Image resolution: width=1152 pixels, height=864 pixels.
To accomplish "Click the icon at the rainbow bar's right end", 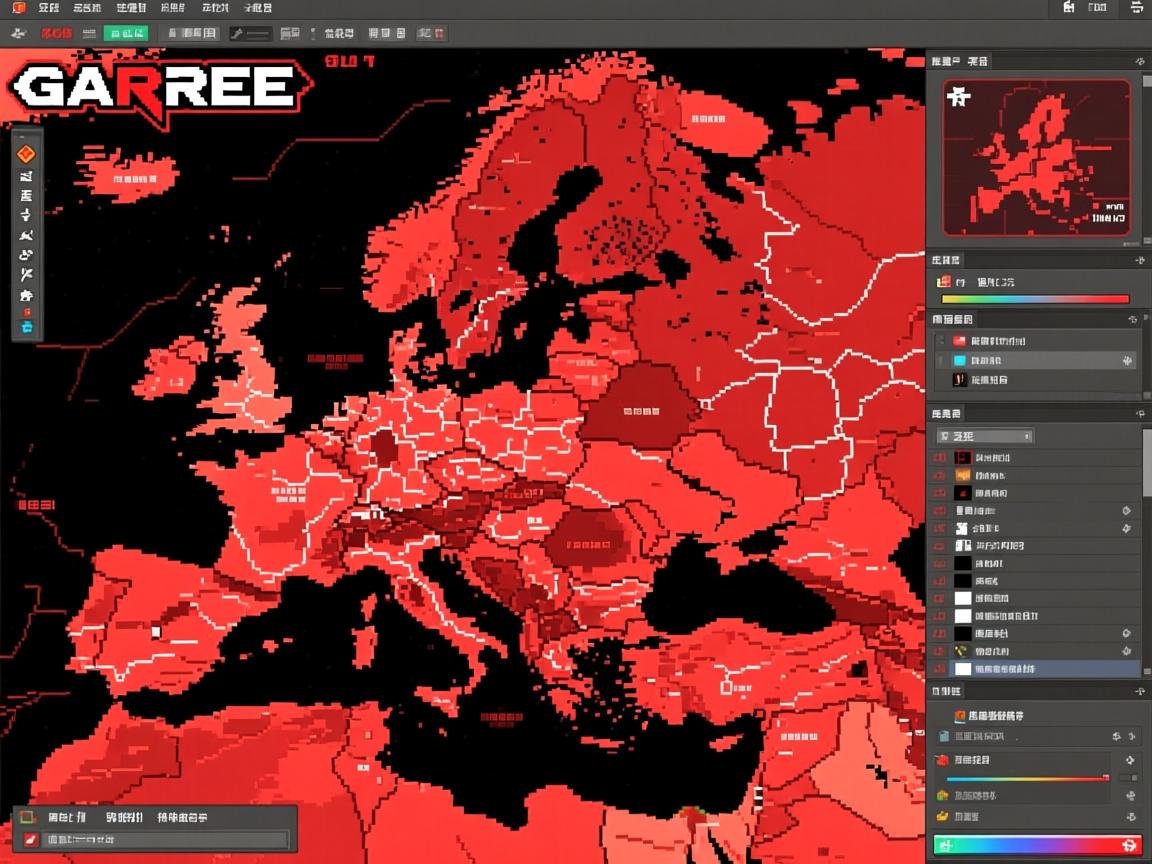I will point(1130,845).
